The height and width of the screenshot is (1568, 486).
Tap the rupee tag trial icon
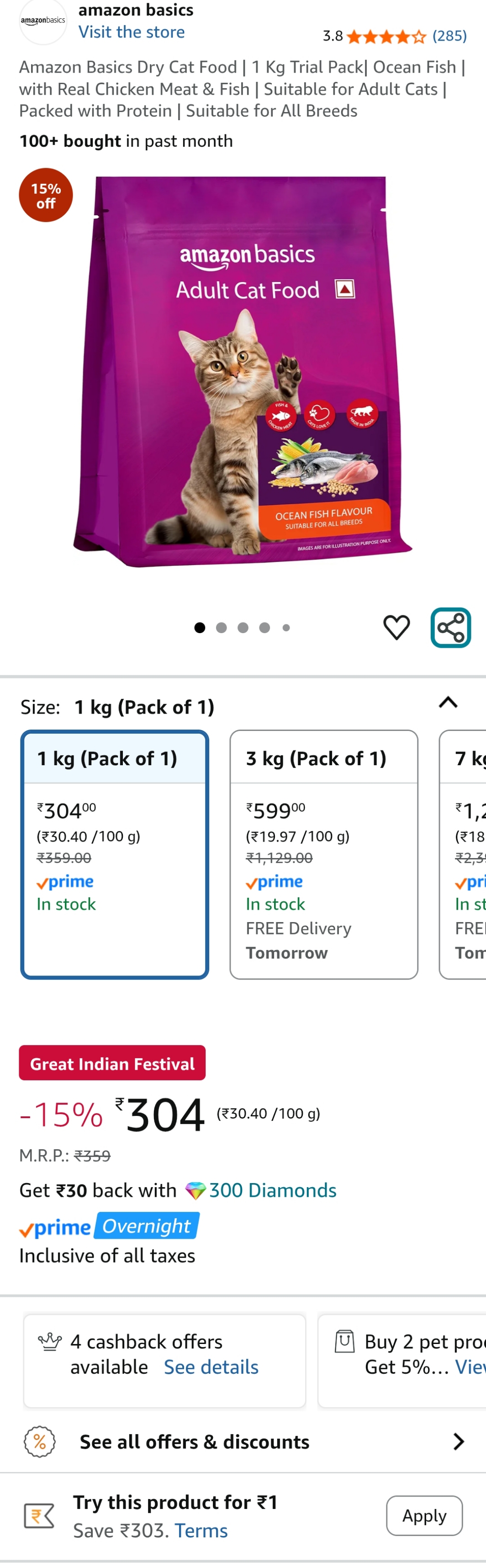click(x=40, y=1515)
